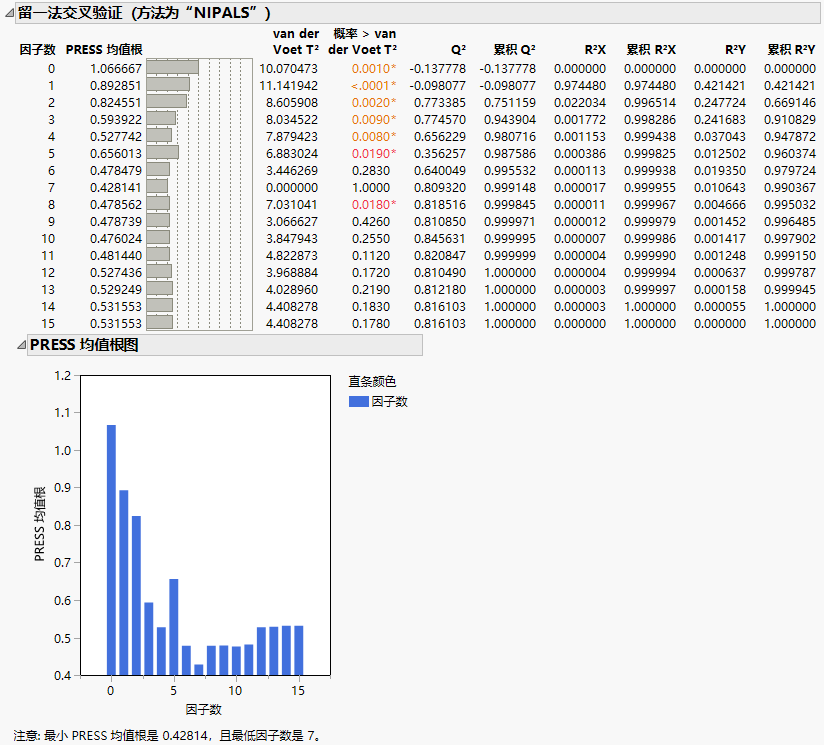Select the 累积 R²Y column header
The image size is (824, 745).
(790, 49)
